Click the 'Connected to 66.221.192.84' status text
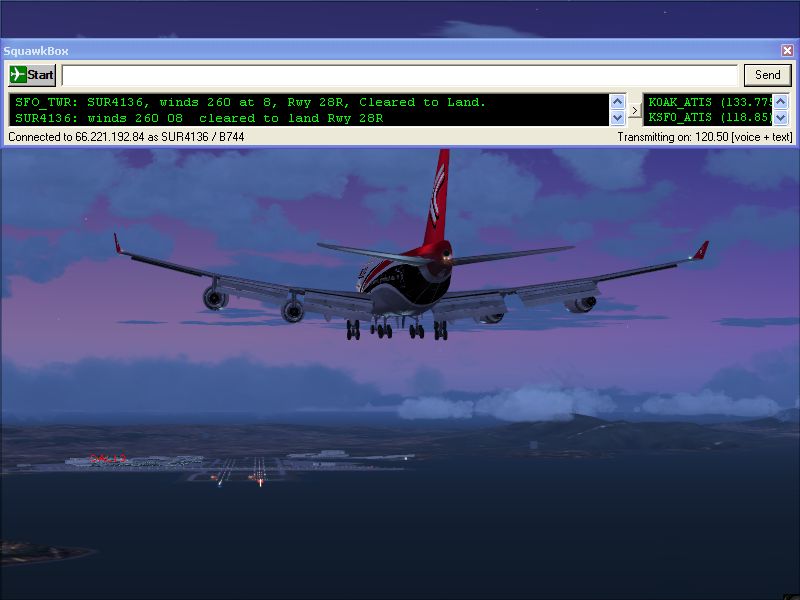800x600 pixels. click(126, 137)
